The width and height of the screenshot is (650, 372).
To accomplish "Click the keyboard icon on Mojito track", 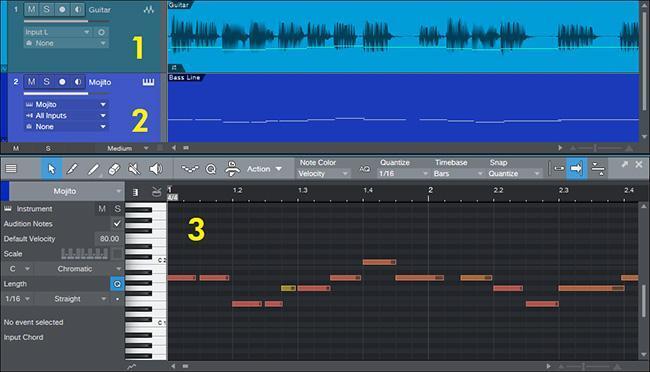I will (148, 82).
